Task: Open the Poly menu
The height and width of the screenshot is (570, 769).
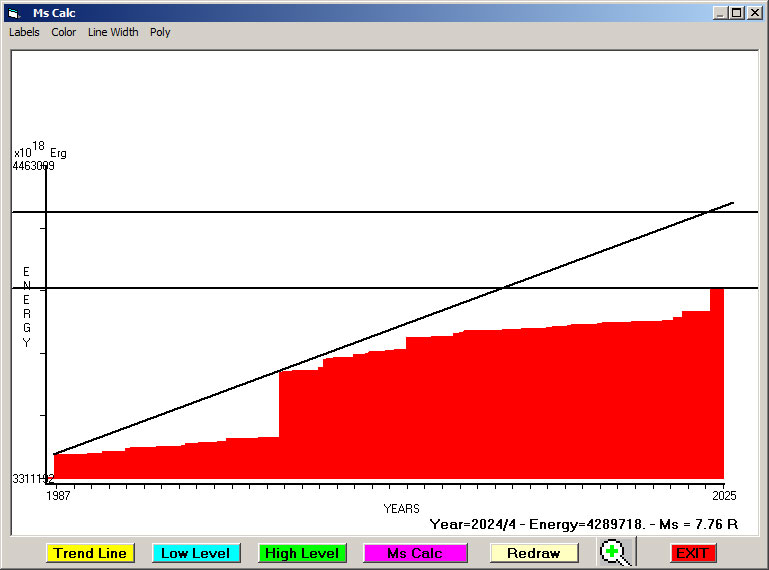Action: click(160, 32)
